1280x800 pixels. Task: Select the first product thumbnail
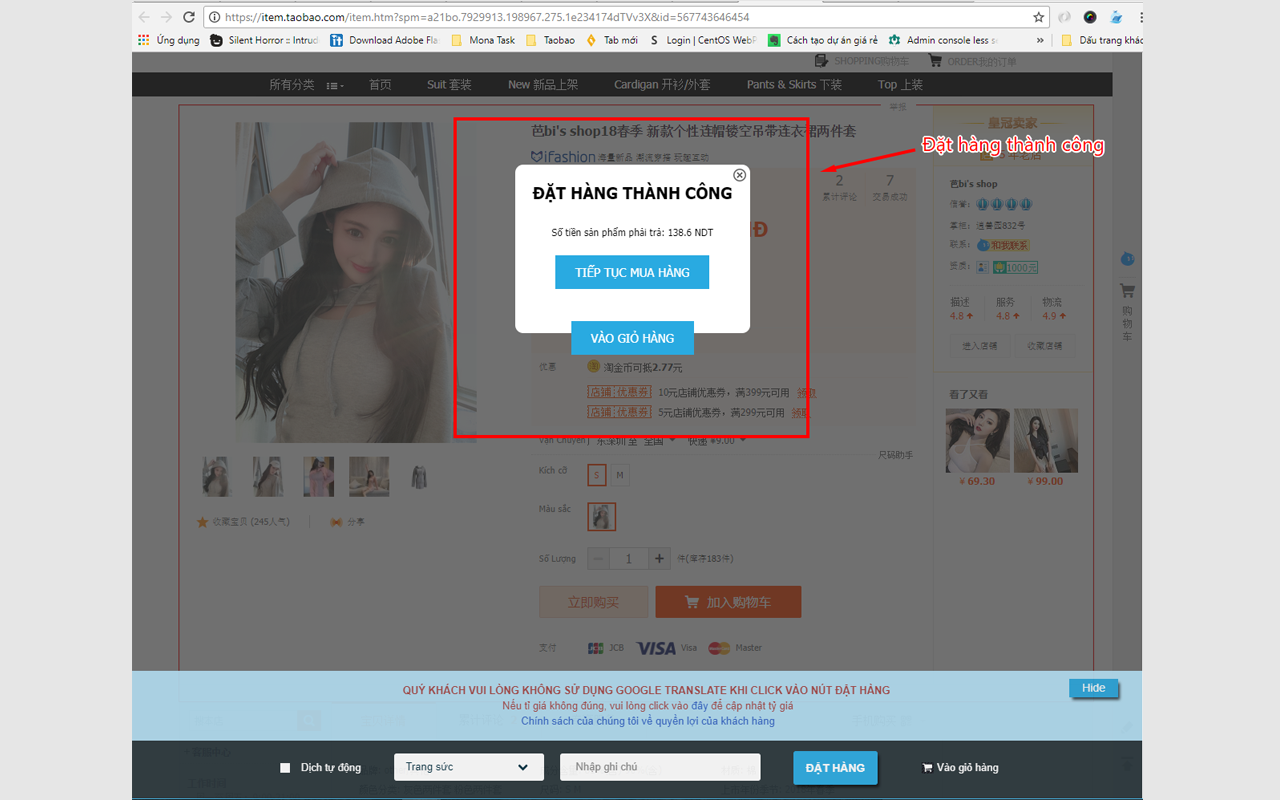[216, 477]
